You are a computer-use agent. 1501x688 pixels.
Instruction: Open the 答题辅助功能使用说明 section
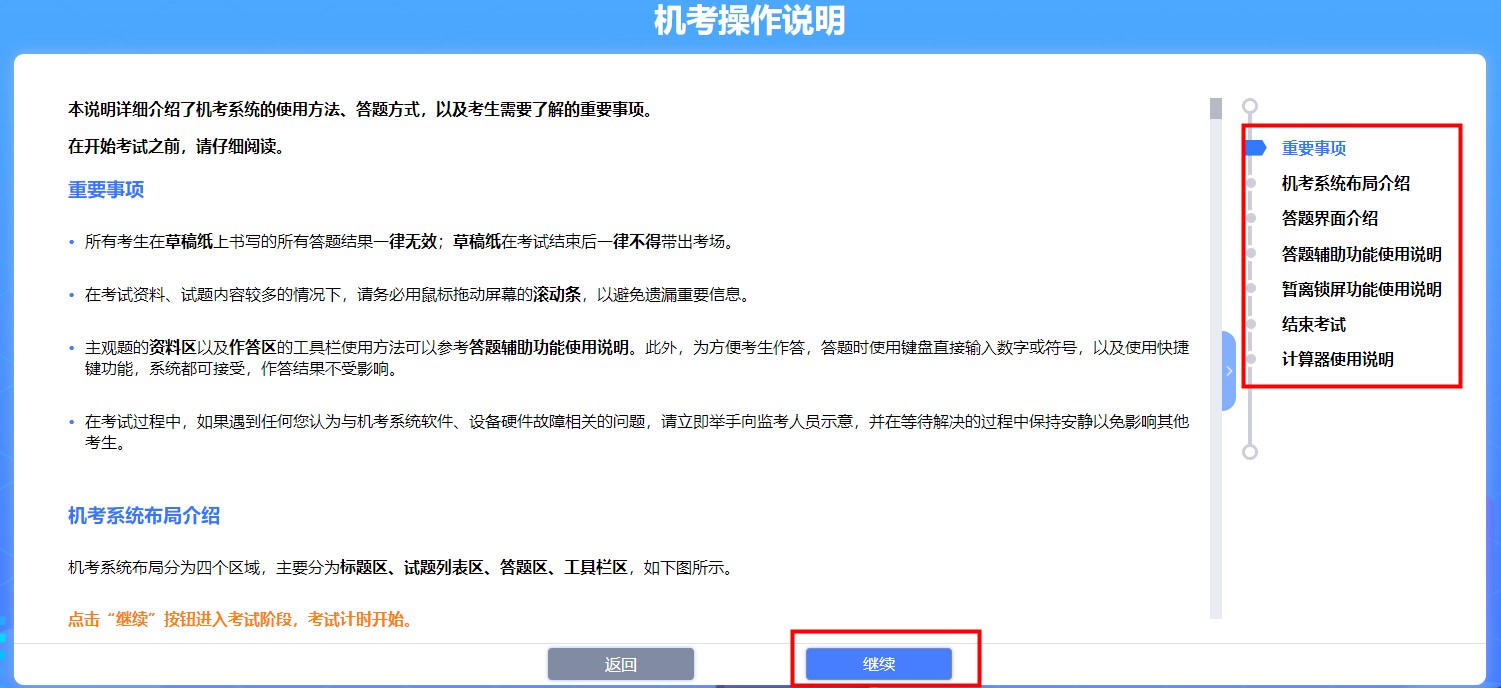click(1360, 254)
